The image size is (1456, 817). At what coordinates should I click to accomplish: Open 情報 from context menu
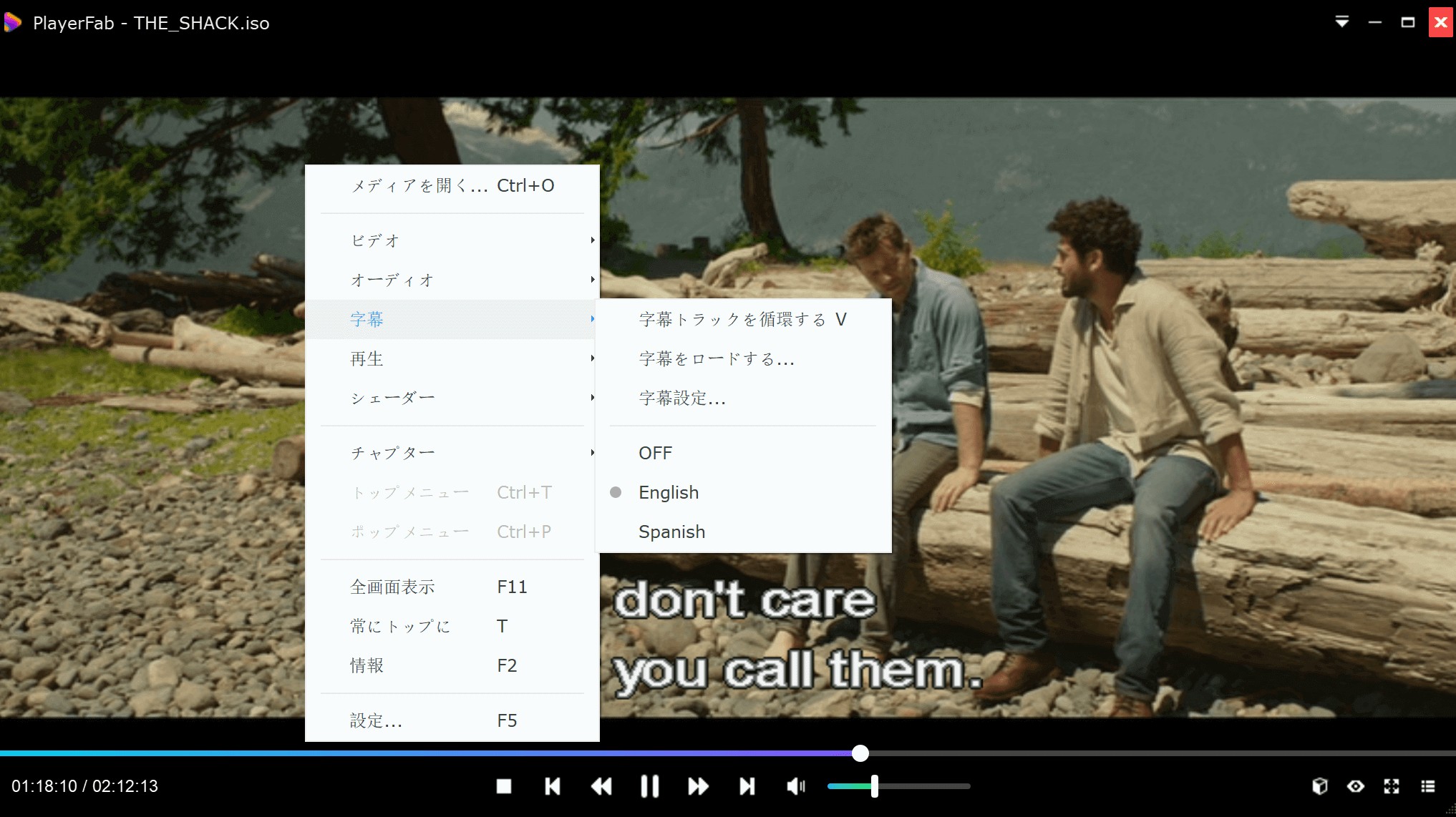[452, 665]
